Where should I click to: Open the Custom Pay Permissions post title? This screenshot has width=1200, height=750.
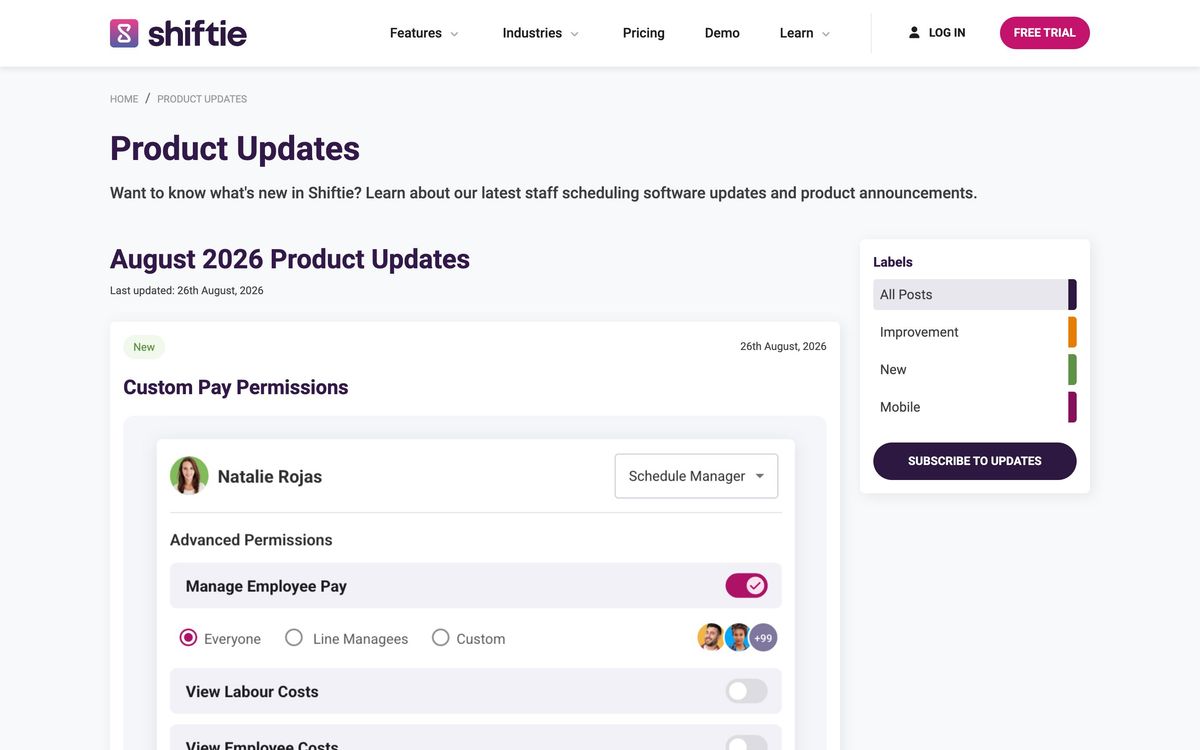(x=236, y=387)
